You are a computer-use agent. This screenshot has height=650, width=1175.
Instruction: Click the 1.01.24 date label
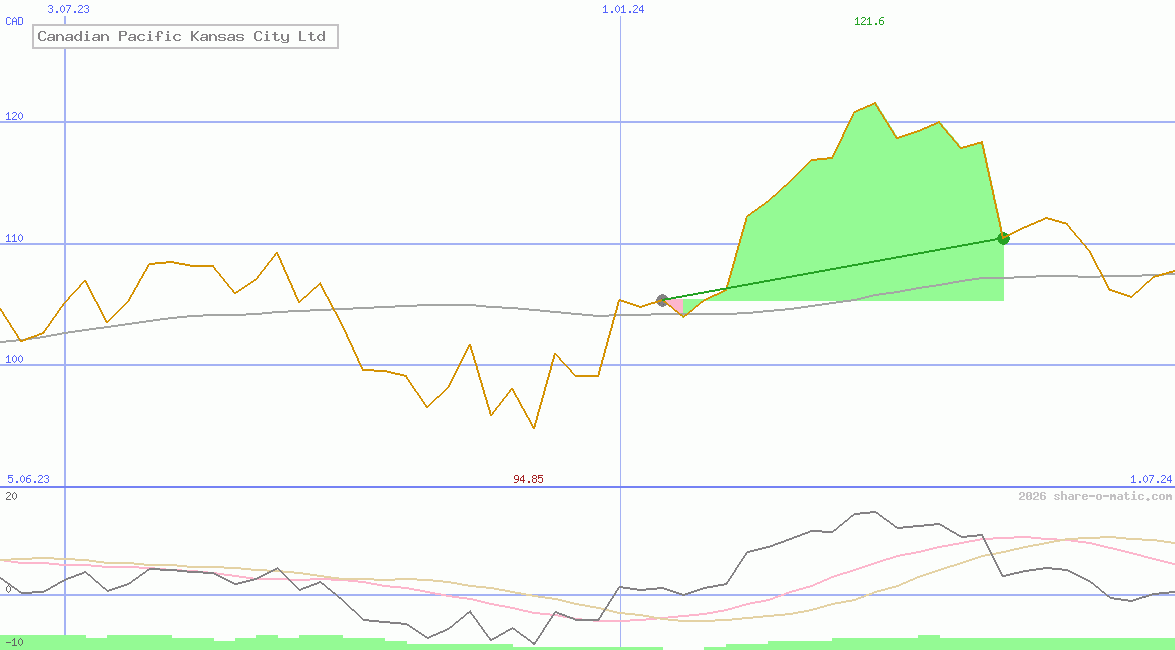[623, 9]
